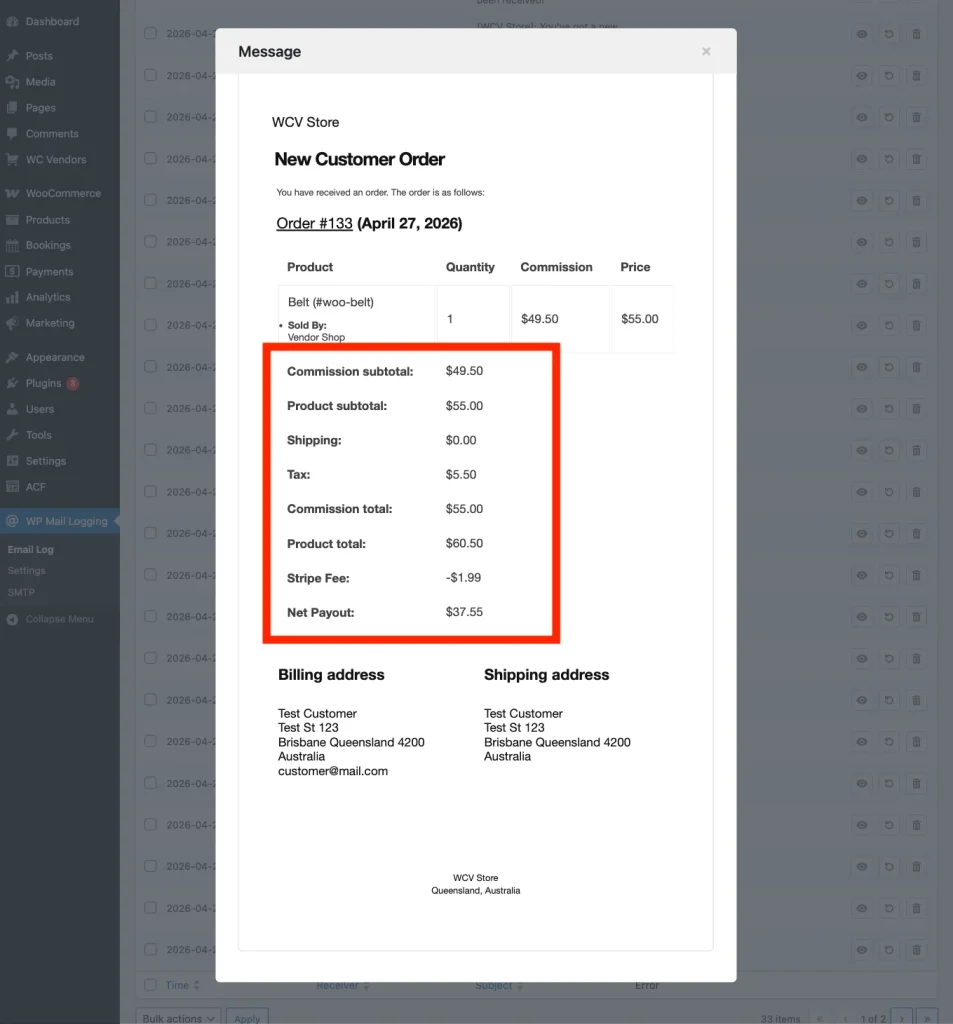Open the WP Mail Logging menu
Image resolution: width=953 pixels, height=1024 pixels.
(x=59, y=521)
